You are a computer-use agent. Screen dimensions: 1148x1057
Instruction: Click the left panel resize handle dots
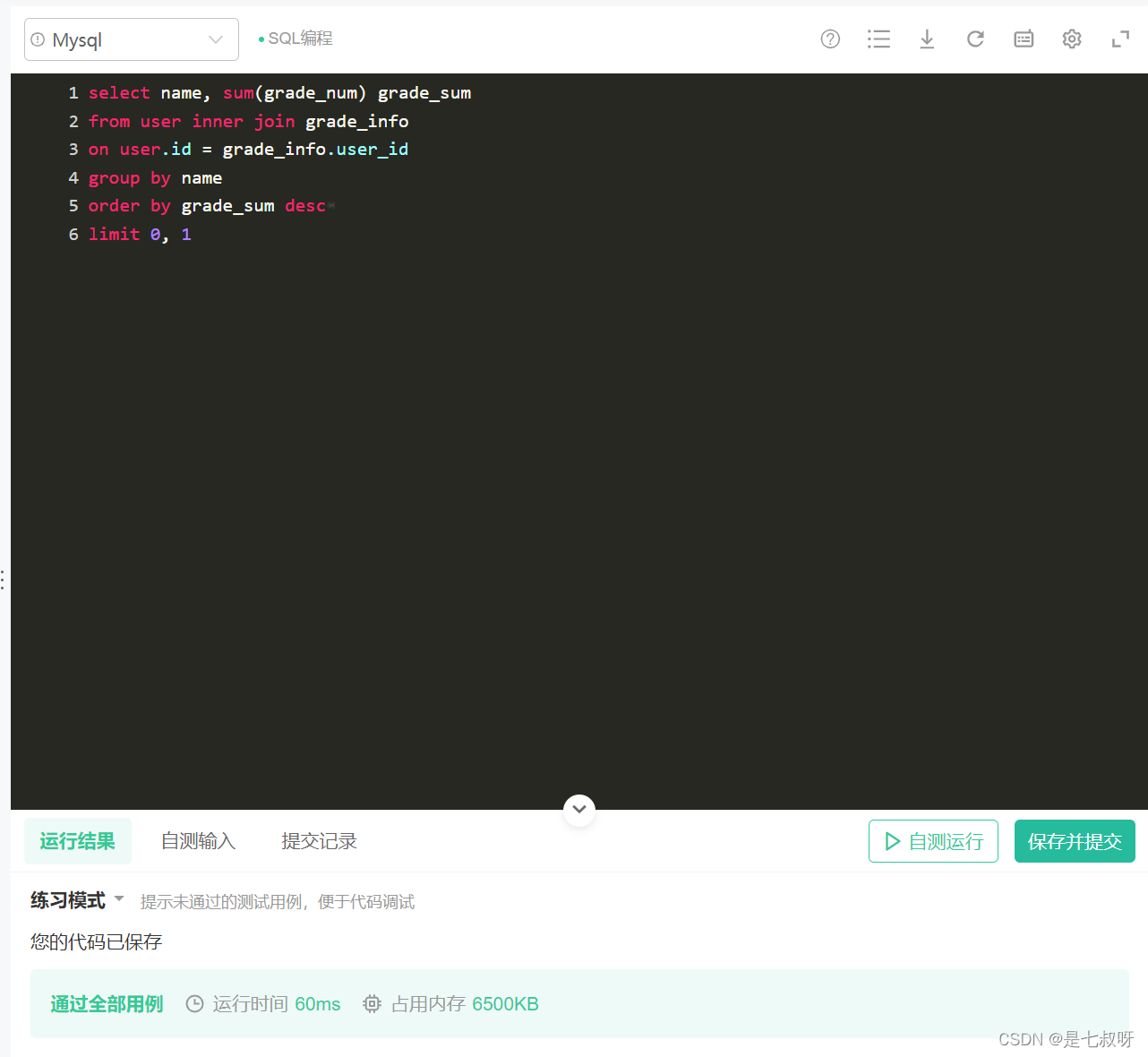[4, 580]
